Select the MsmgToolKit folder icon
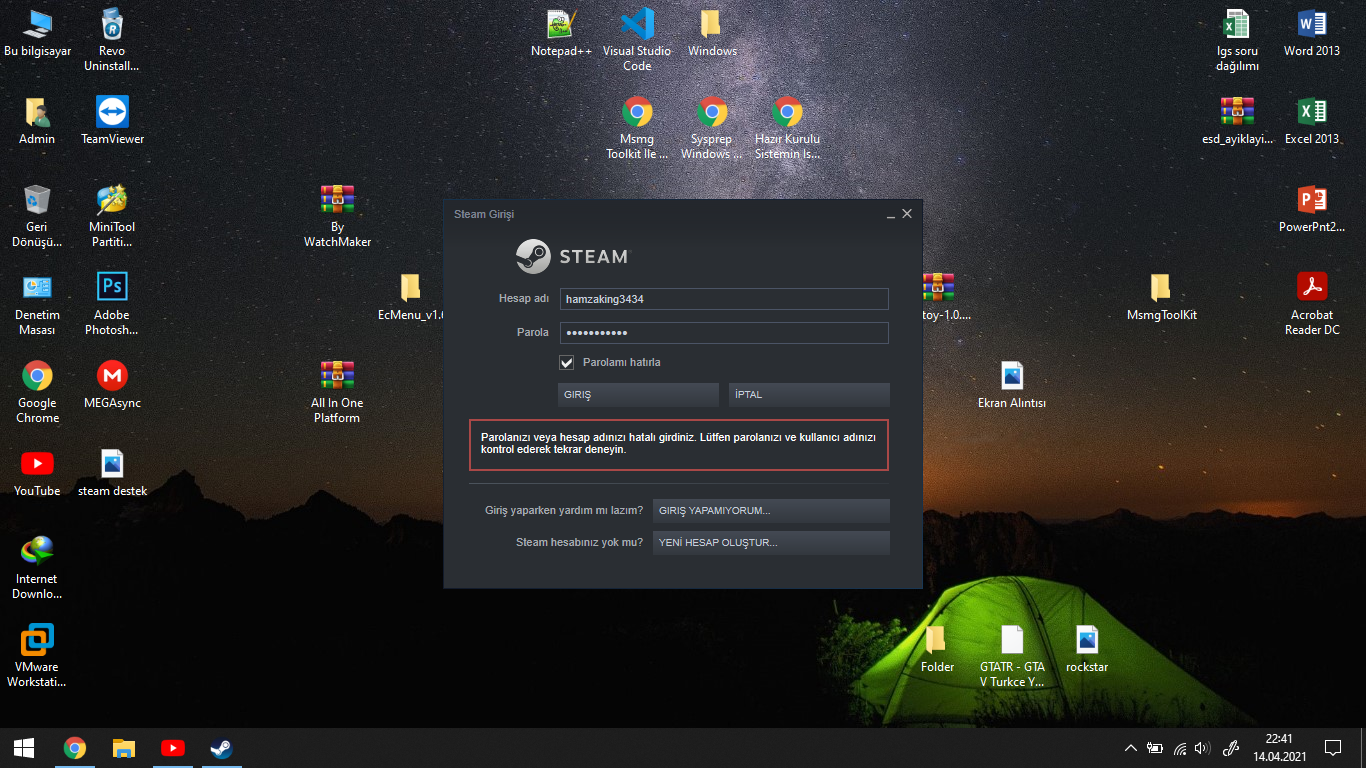Viewport: 1366px width, 768px height. [1162, 297]
